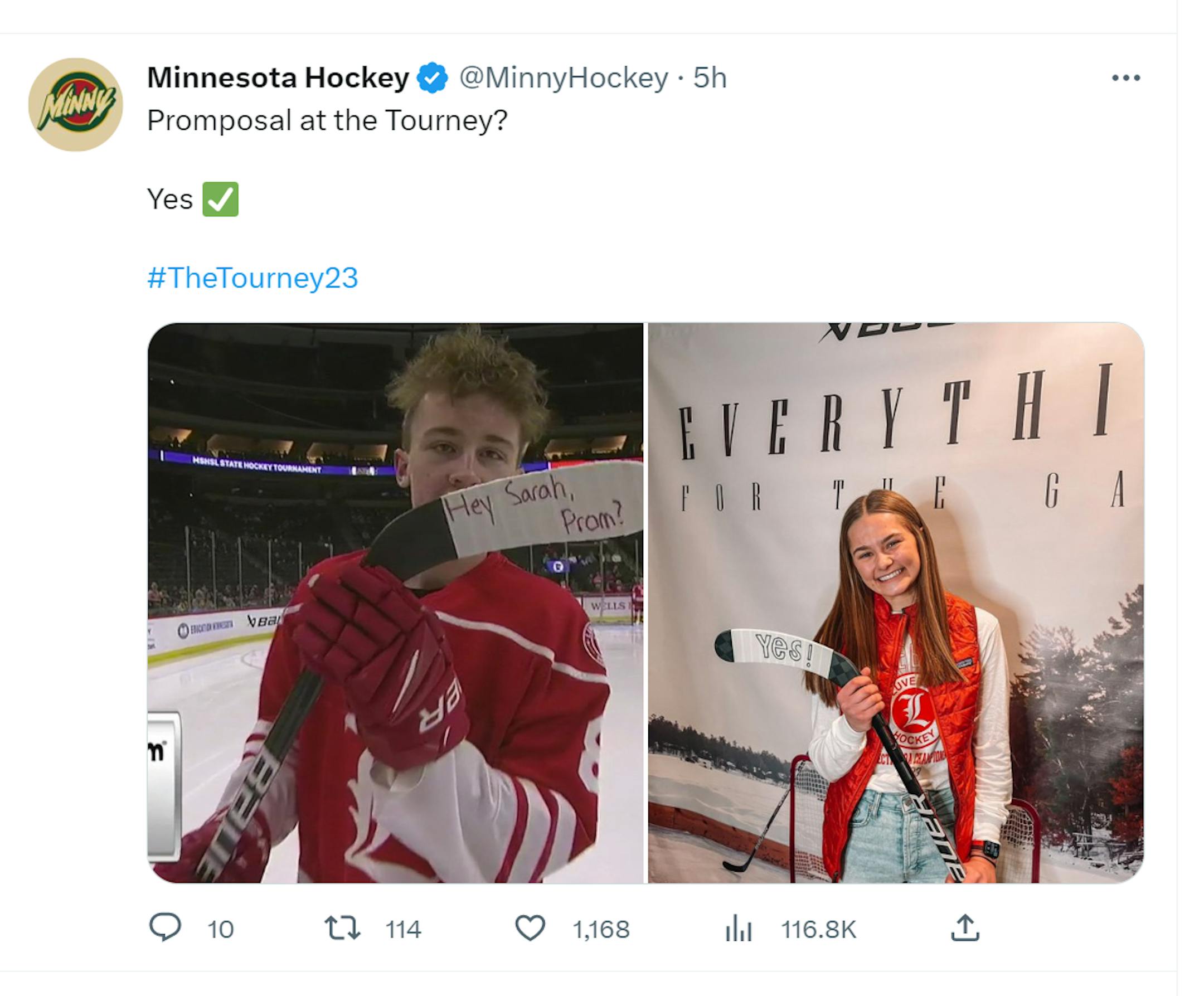Open the #TheTourney23 hashtag link
This screenshot has height=996, width=1204.
pyautogui.click(x=253, y=278)
